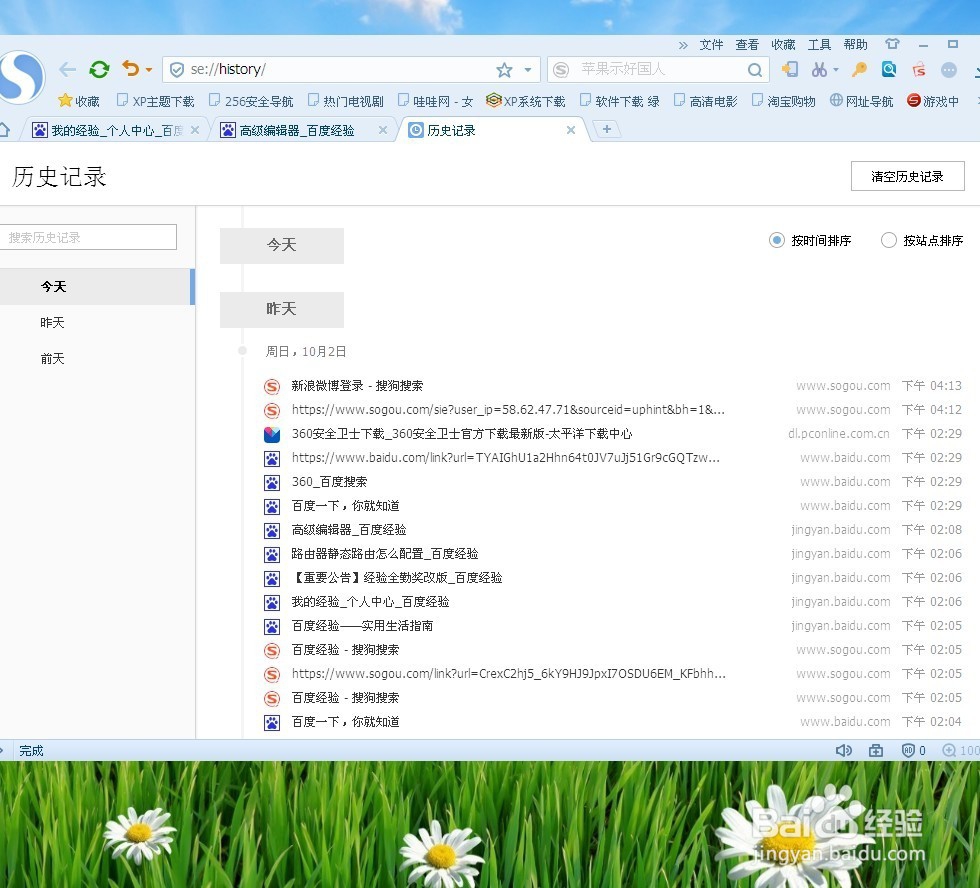The image size is (980, 888).
Task: Open the dropdown next to undo icon
Action: (149, 69)
